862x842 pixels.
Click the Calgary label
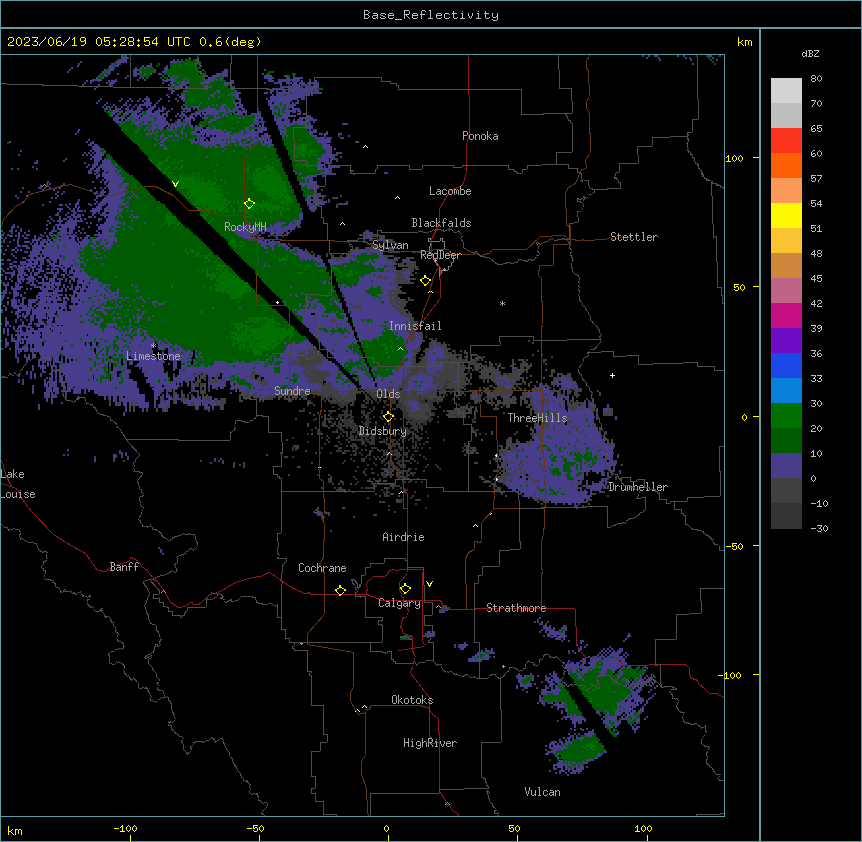(x=399, y=603)
